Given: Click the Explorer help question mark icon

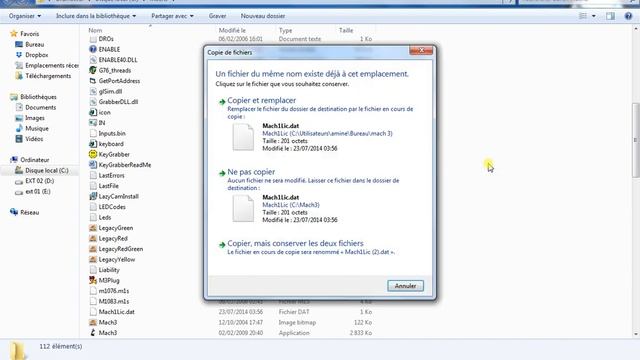Looking at the screenshot, I should 628,16.
